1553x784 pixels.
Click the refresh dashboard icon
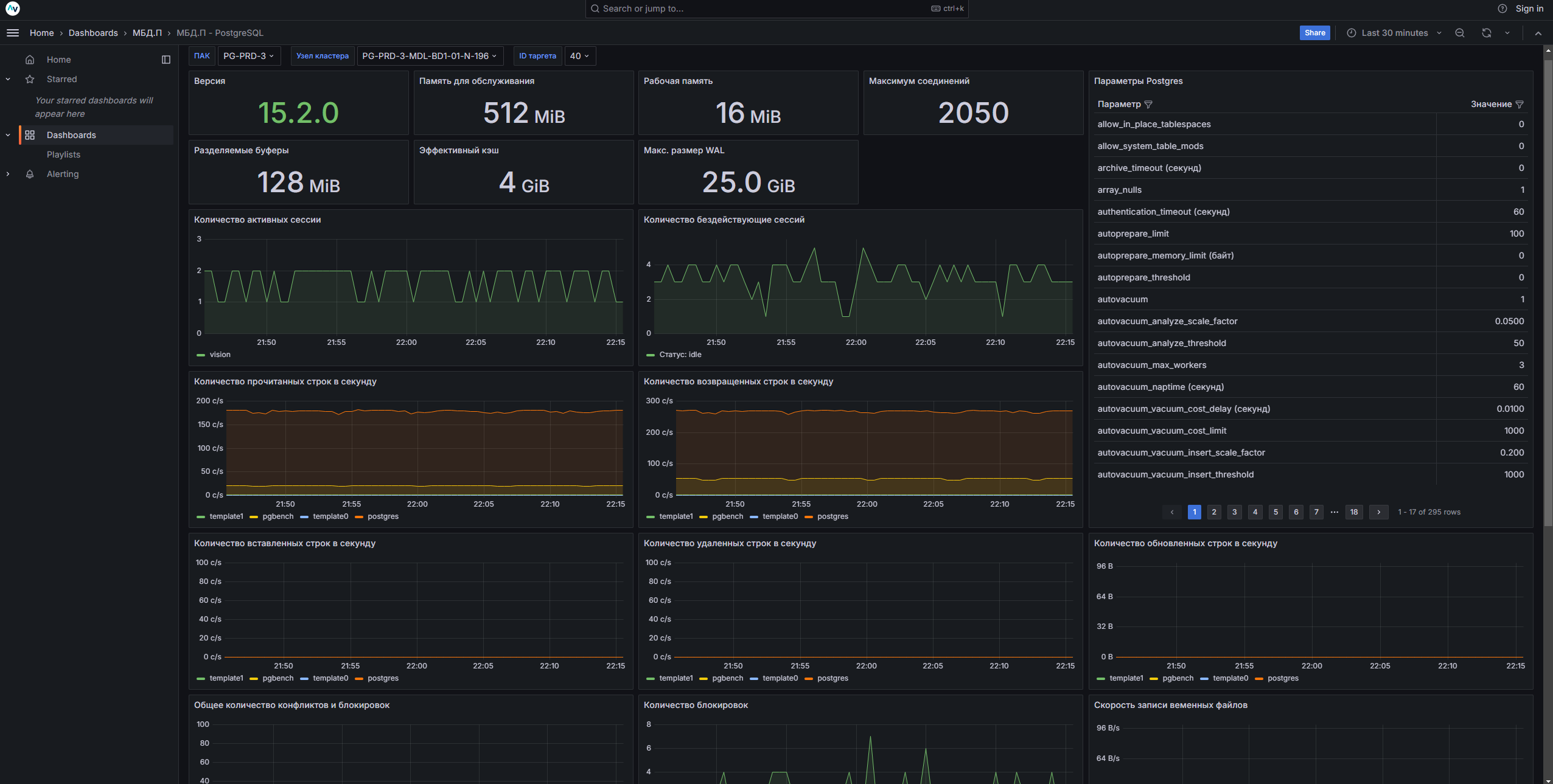pos(1487,33)
